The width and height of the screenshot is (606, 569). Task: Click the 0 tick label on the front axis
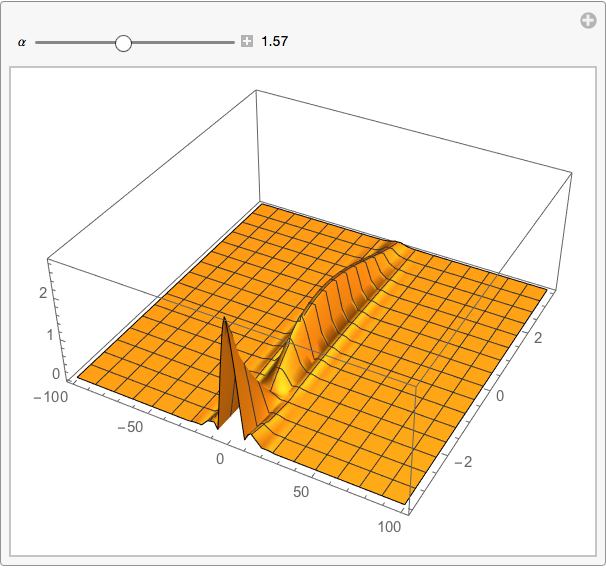[221, 459]
